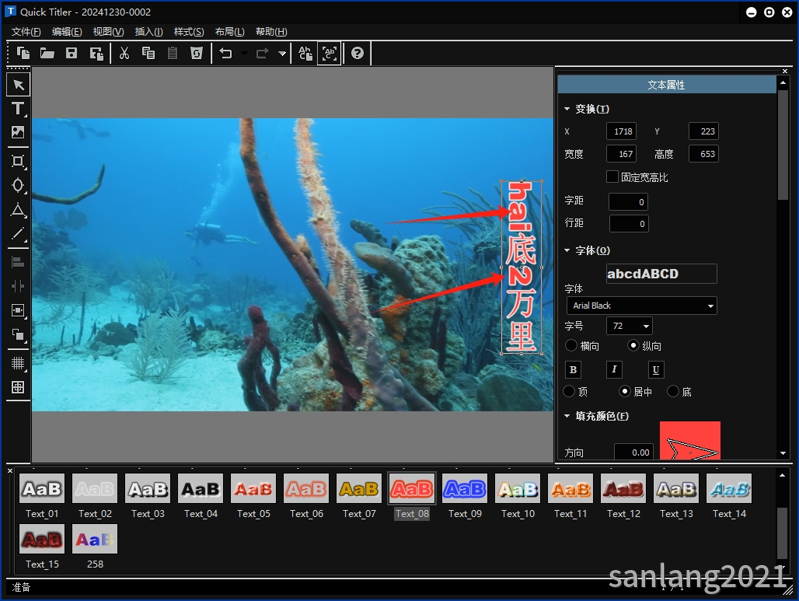Open the font size 72 dropdown
Screen dimensions: 799x601
629,326
